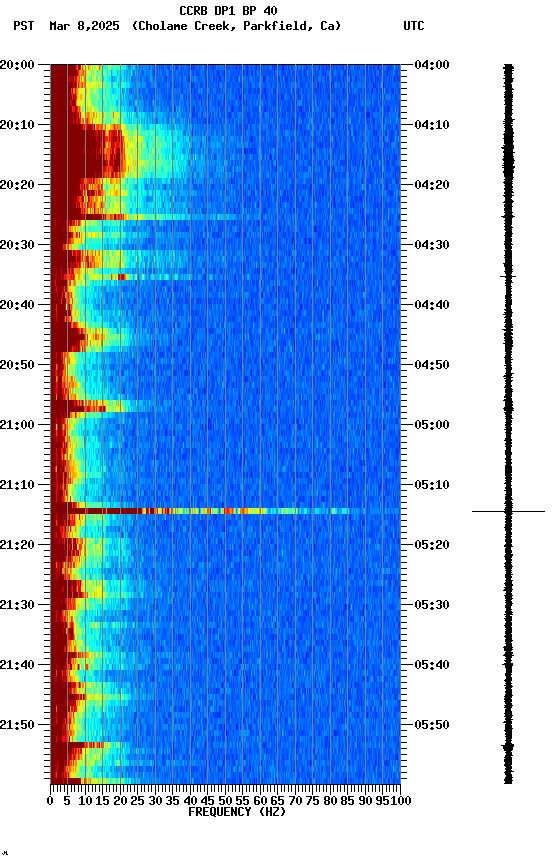Click the 'FREQUENCY (HZ)' axis title
The height and width of the screenshot is (864, 552).
pos(237,813)
